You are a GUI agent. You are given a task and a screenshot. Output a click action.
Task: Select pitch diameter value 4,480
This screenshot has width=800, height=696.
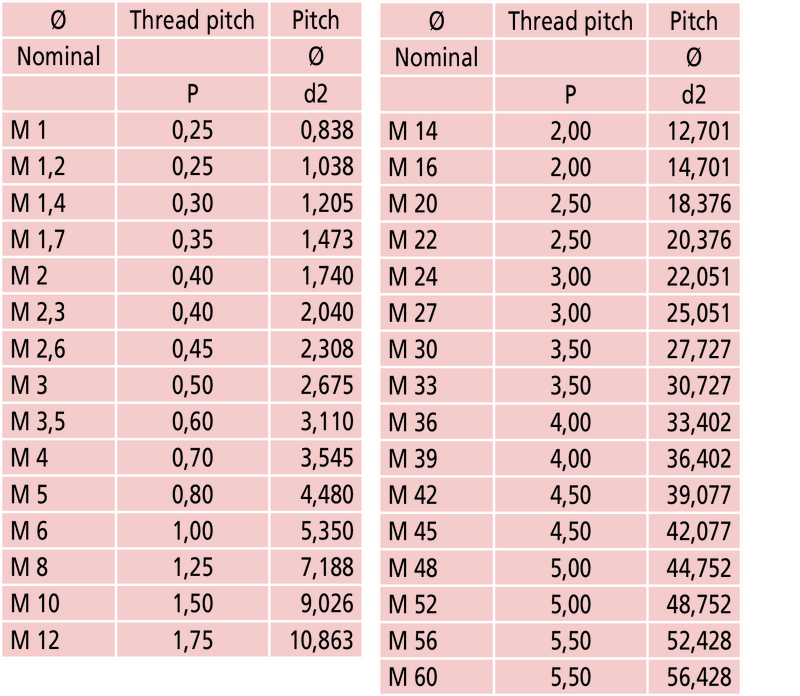tap(327, 493)
